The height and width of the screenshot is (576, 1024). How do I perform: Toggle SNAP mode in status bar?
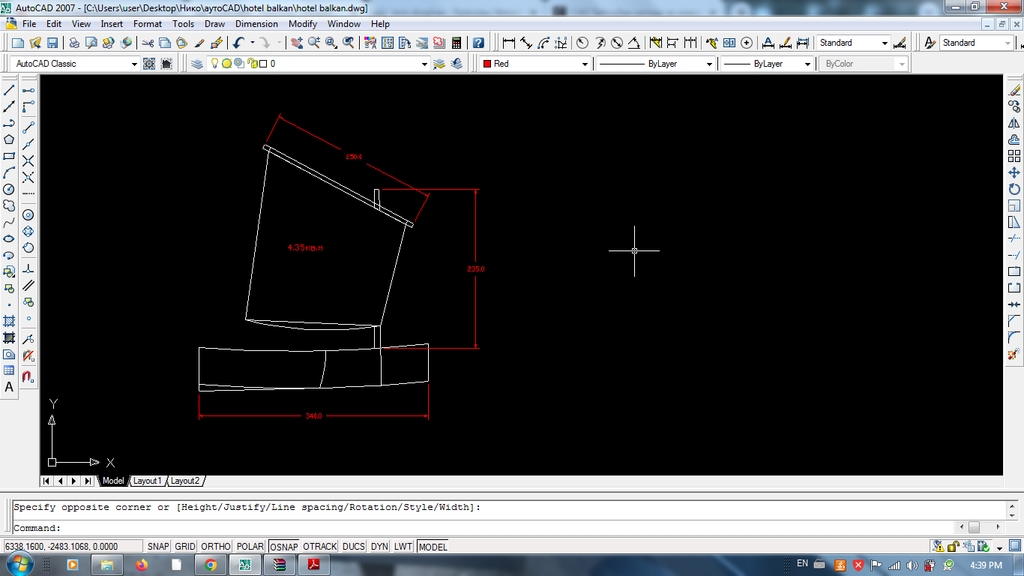click(158, 547)
